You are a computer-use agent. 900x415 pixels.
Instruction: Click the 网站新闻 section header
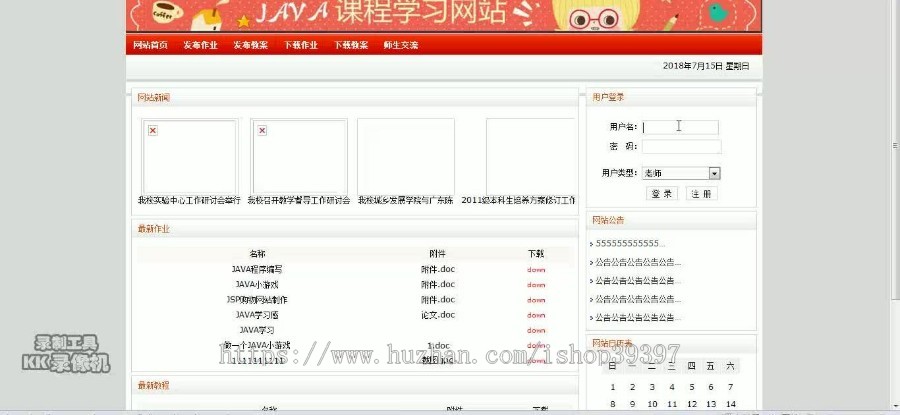click(x=154, y=98)
